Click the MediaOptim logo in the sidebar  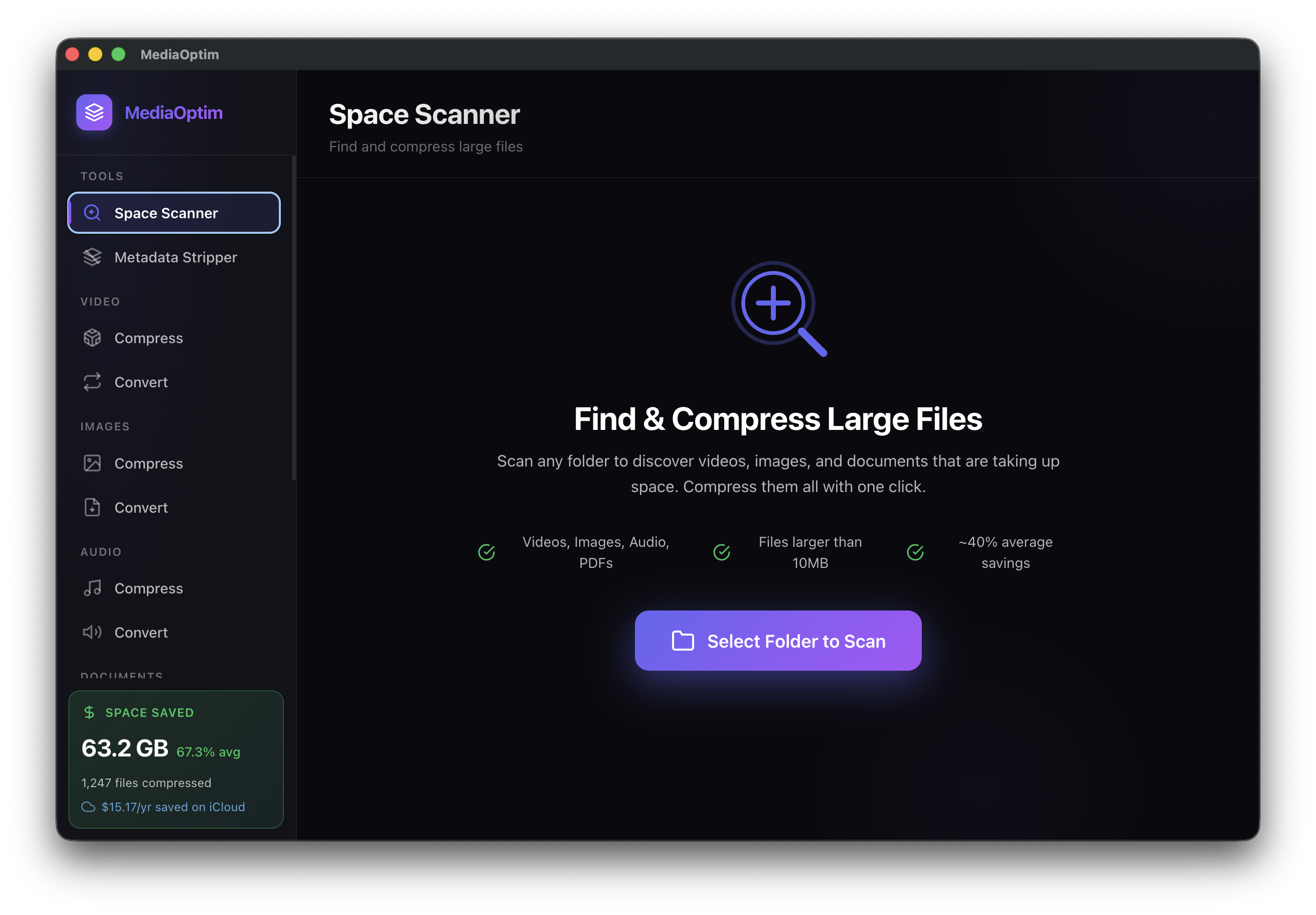(94, 112)
